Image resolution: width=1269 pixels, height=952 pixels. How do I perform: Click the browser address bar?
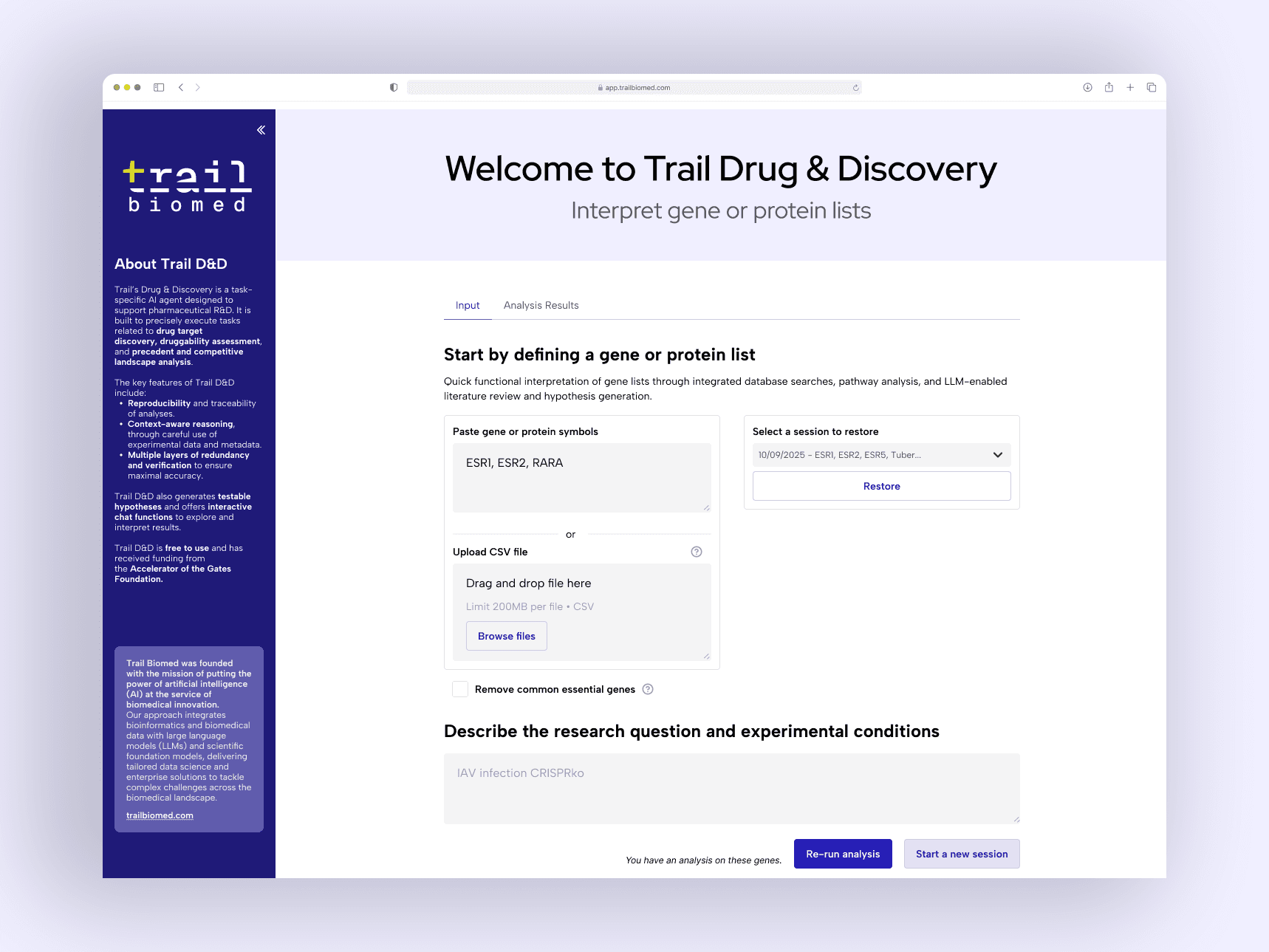coord(634,87)
